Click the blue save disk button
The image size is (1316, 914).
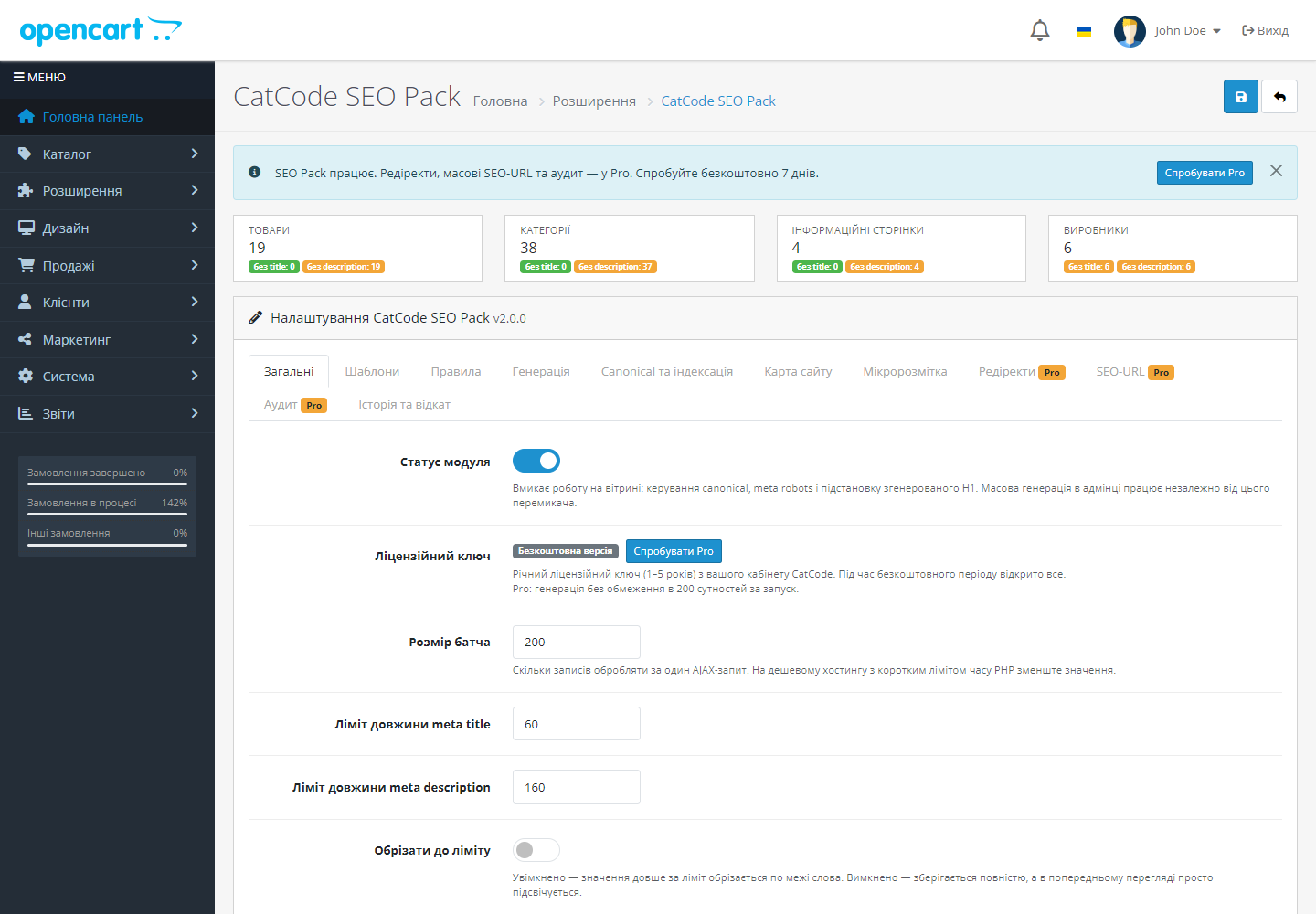pyautogui.click(x=1241, y=97)
